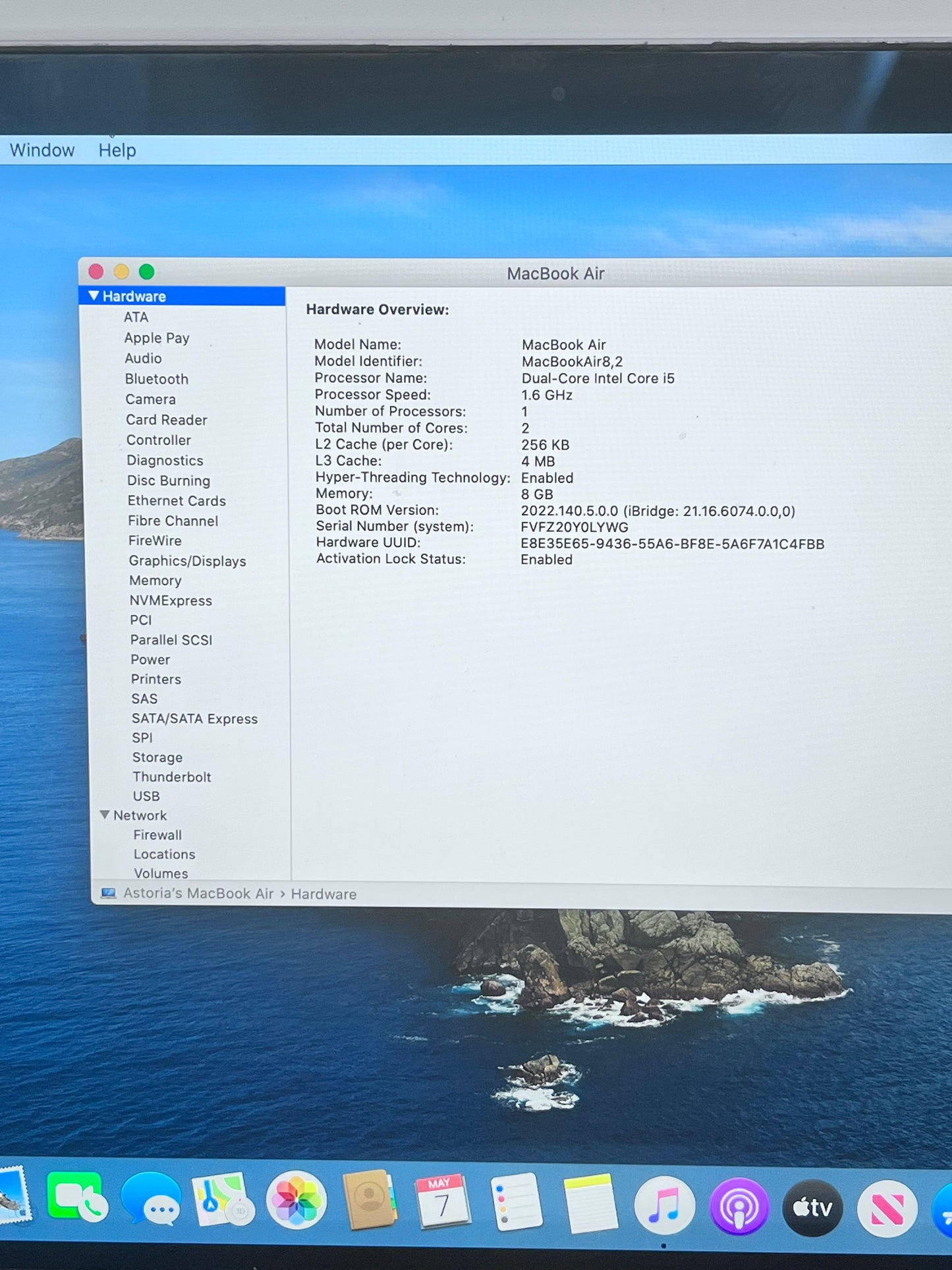
Task: Click the Hardware Overview heading
Action: click(x=378, y=310)
